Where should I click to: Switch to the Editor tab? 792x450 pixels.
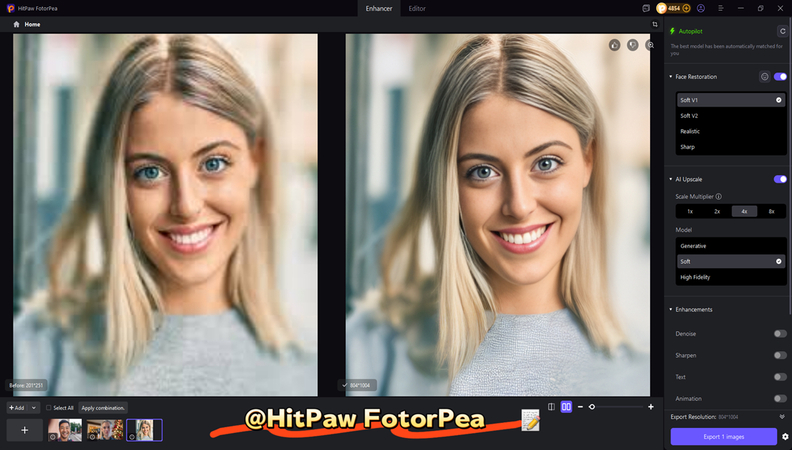point(417,9)
